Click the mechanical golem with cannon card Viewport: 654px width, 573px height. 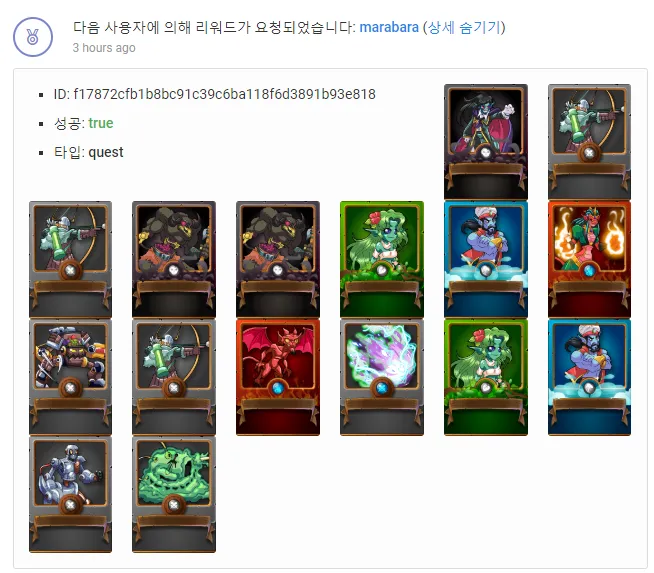(70, 377)
